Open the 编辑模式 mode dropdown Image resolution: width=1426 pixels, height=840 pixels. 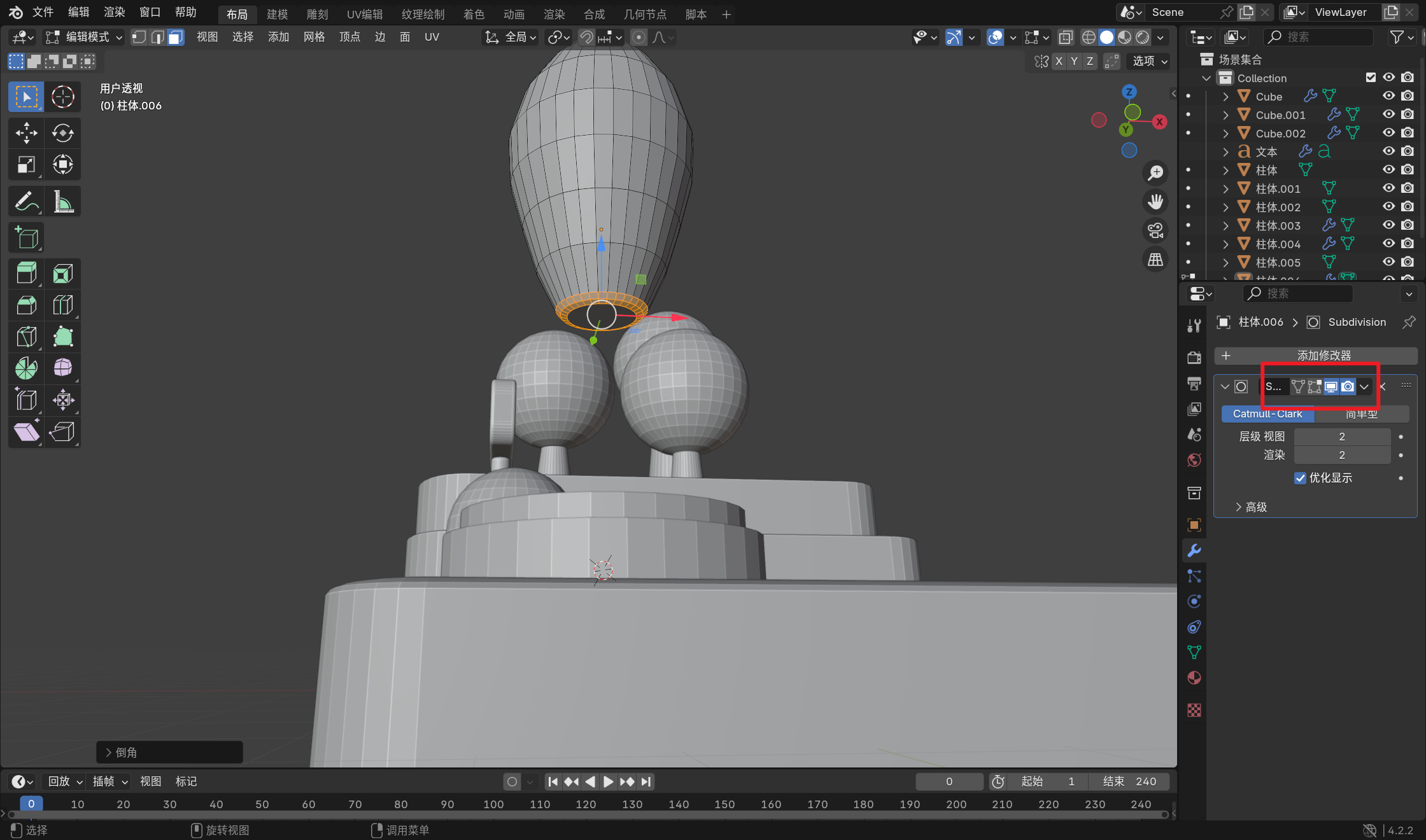tap(85, 38)
